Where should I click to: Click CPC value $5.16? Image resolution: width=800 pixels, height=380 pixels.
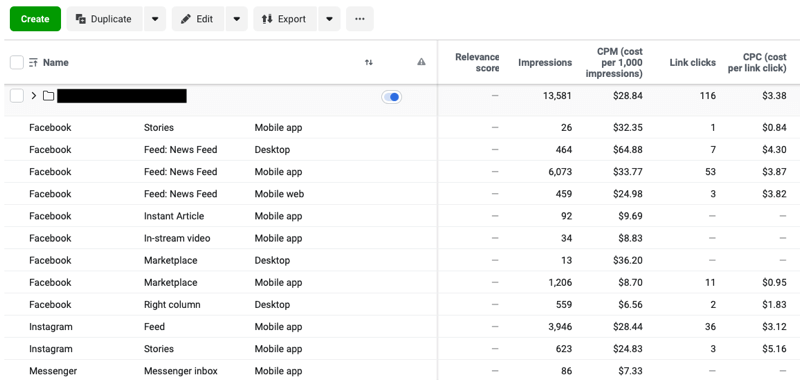773,349
